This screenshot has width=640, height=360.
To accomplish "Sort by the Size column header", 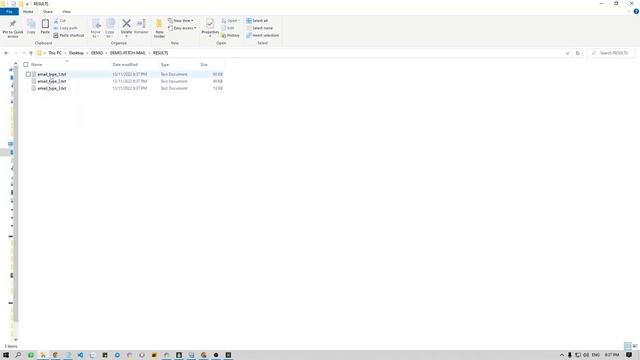I will tap(204, 64).
